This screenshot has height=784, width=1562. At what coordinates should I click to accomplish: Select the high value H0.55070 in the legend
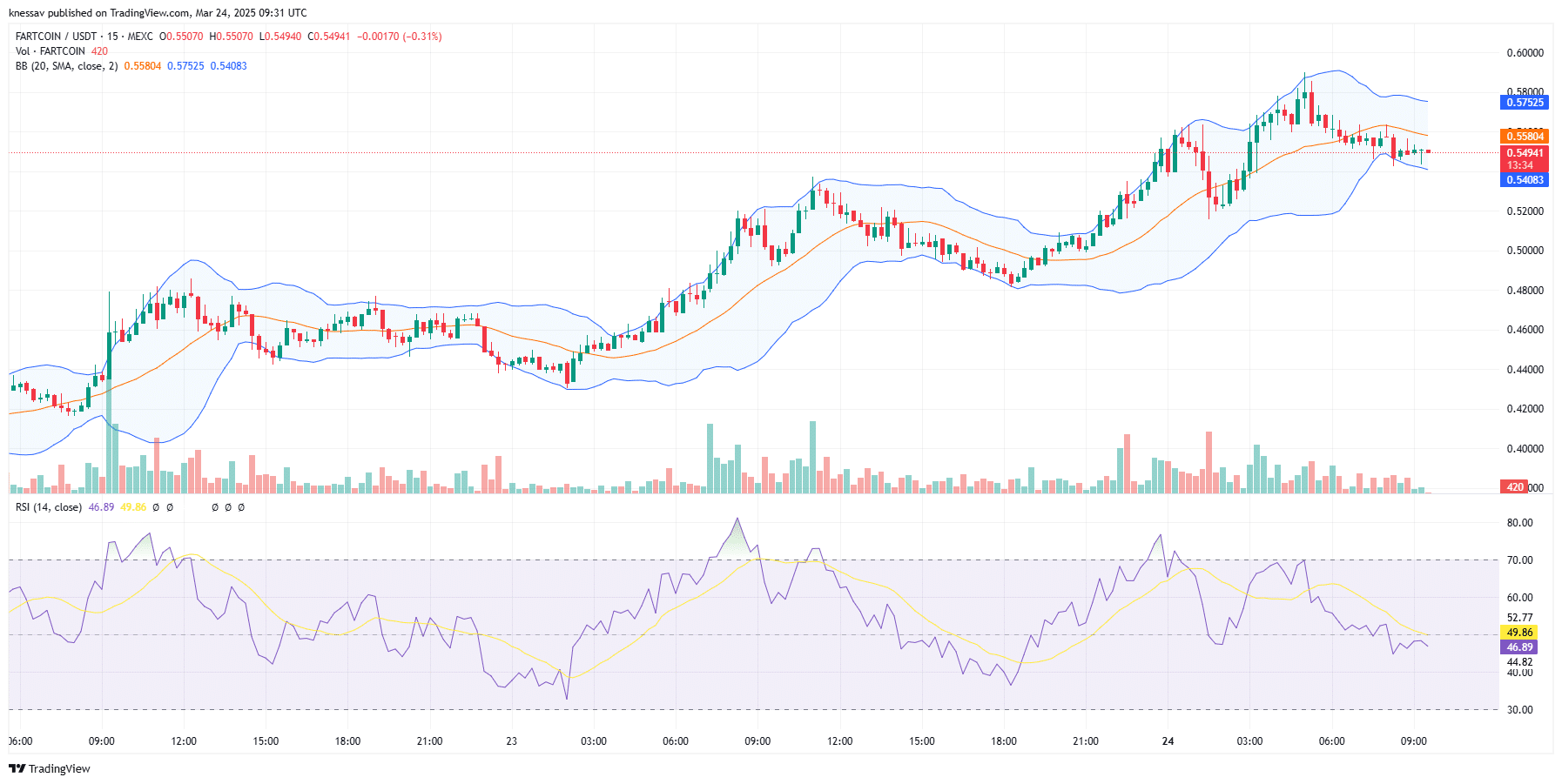coord(231,37)
